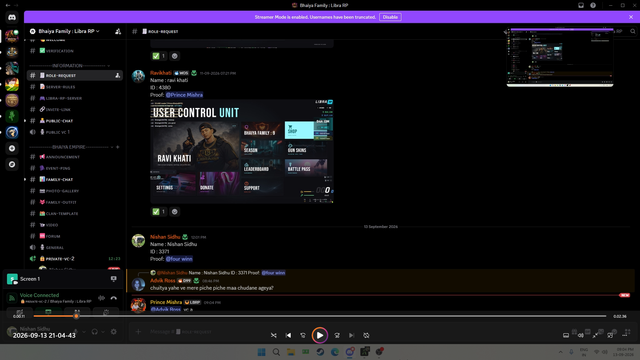Open the Inbox icon in title bar
The image size is (640, 360).
pyautogui.click(x=581, y=5)
